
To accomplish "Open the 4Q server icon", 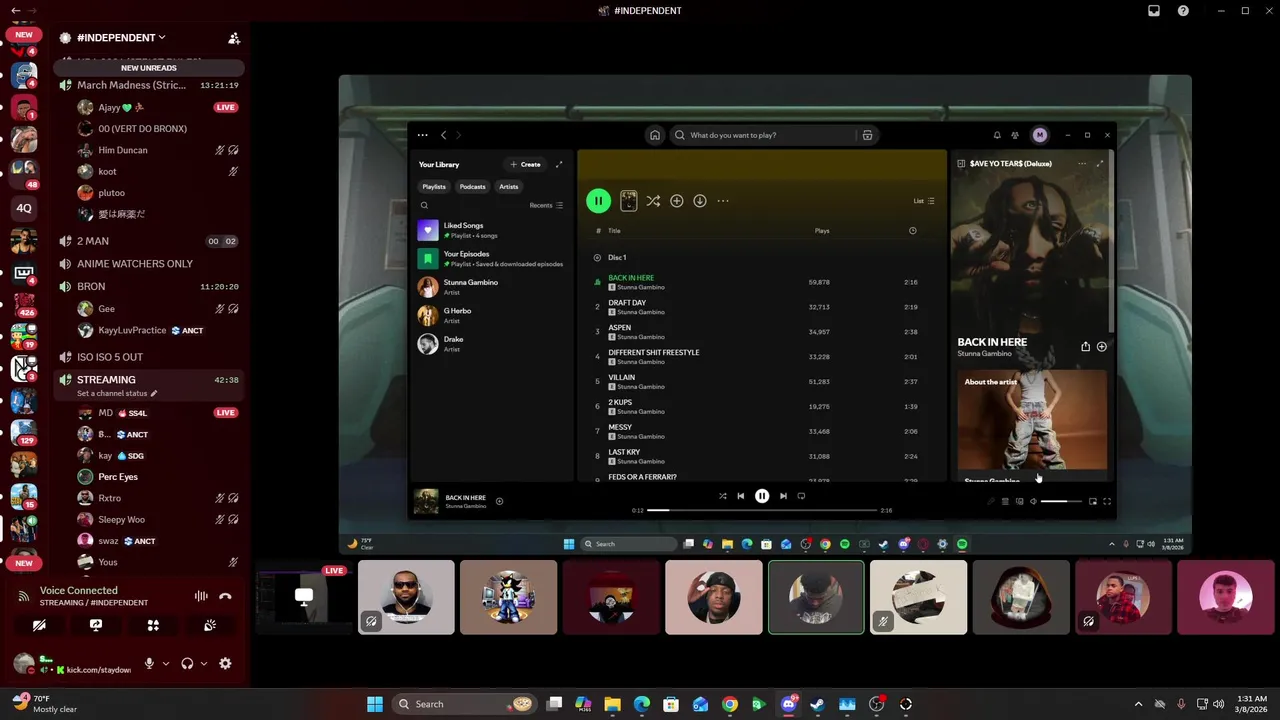I will click(x=24, y=208).
